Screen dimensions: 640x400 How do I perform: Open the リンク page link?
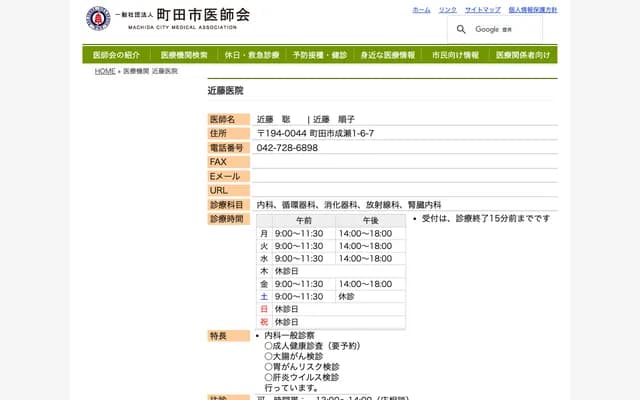point(447,9)
